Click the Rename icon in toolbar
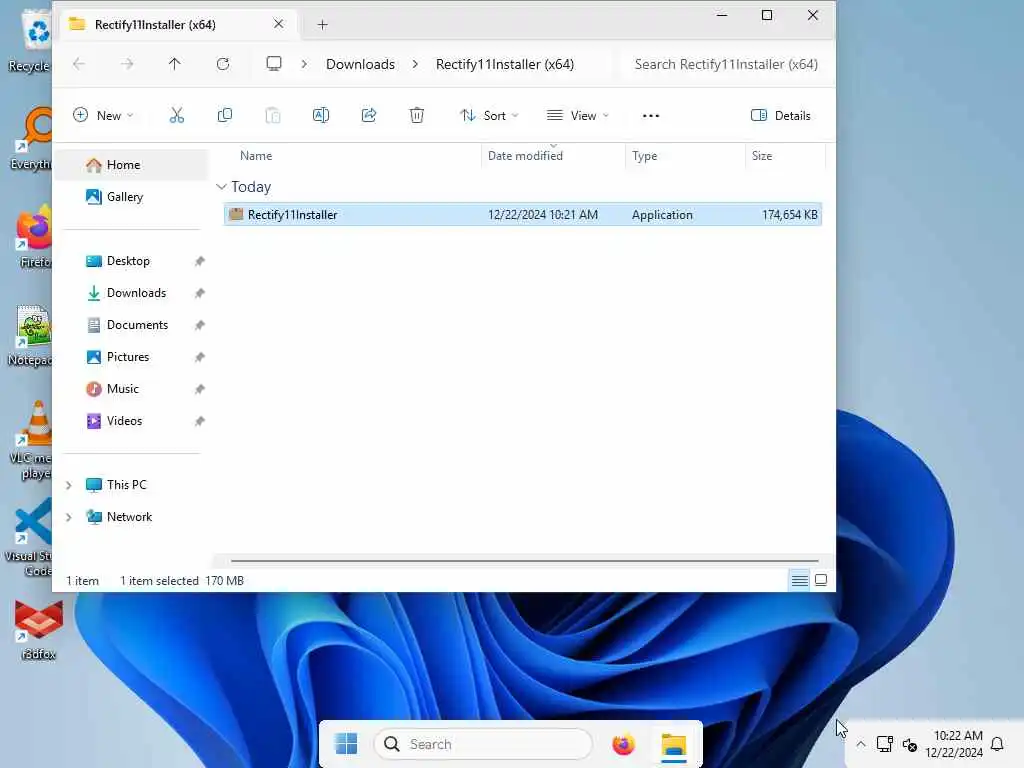The image size is (1024, 768). click(x=321, y=116)
